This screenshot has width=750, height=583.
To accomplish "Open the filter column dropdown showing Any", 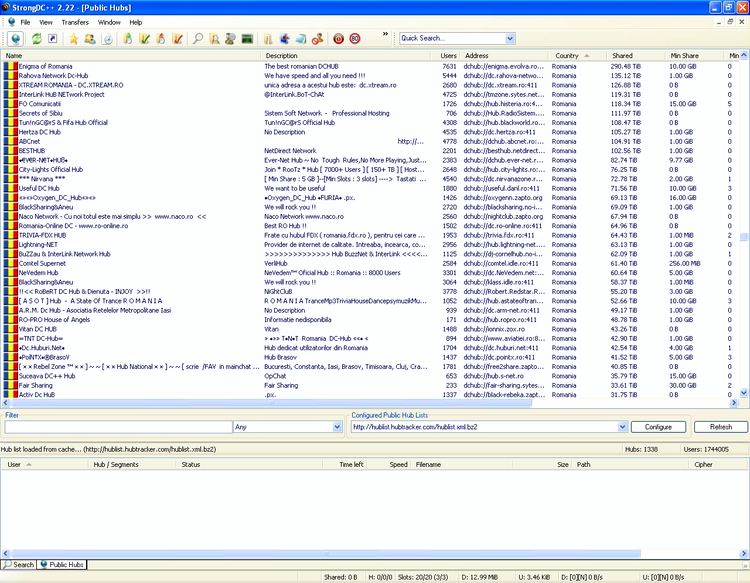I will coord(337,427).
